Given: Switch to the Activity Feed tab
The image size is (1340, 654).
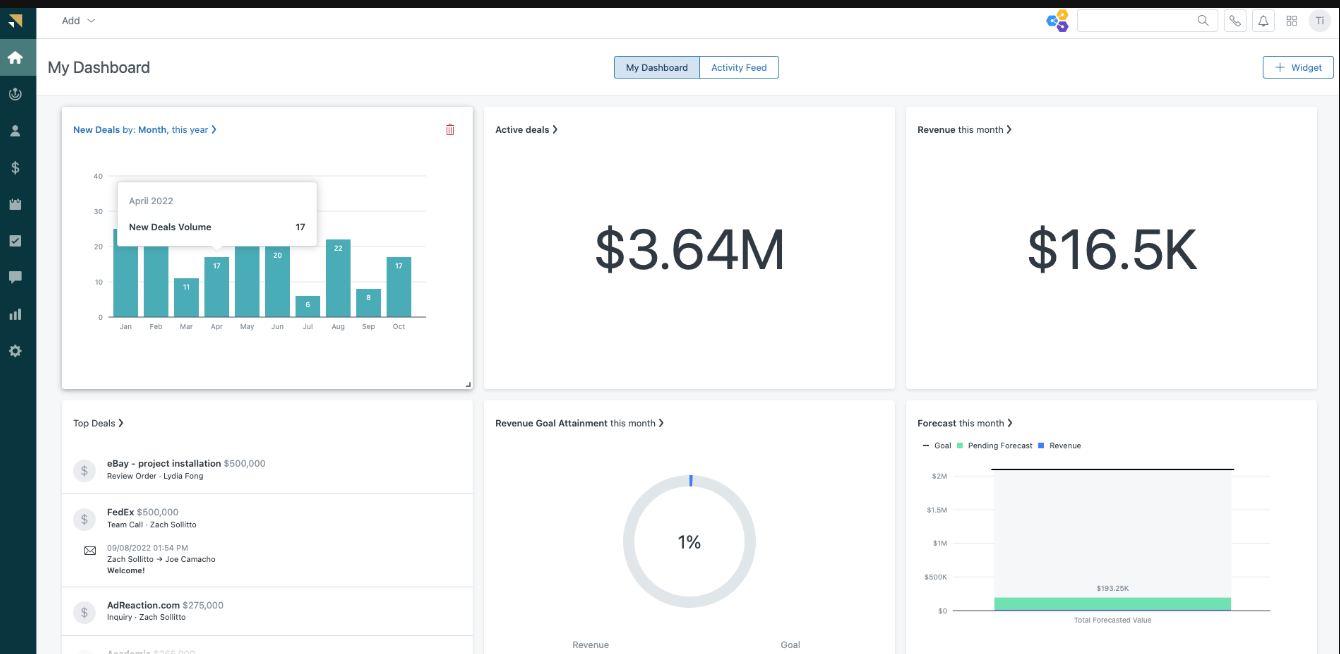Looking at the screenshot, I should pyautogui.click(x=738, y=68).
